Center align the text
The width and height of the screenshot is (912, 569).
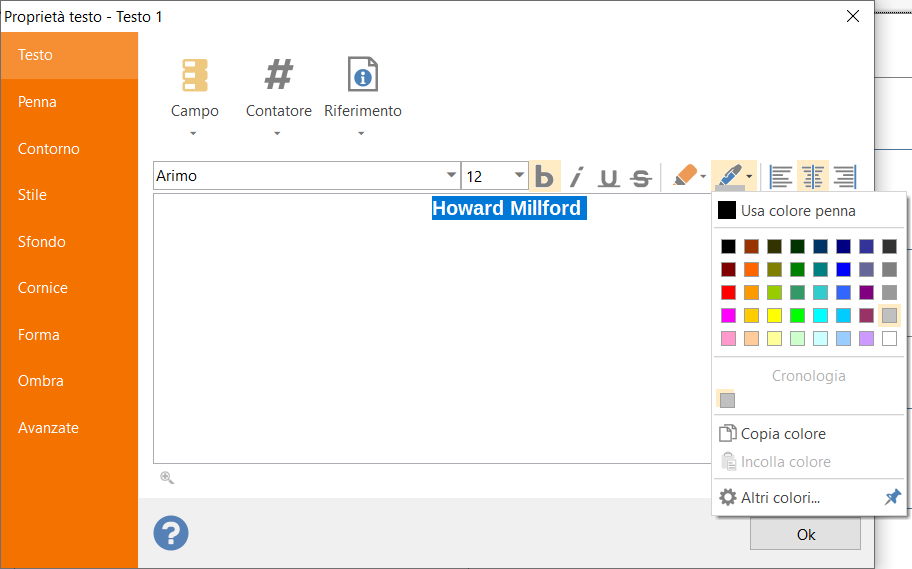click(813, 177)
